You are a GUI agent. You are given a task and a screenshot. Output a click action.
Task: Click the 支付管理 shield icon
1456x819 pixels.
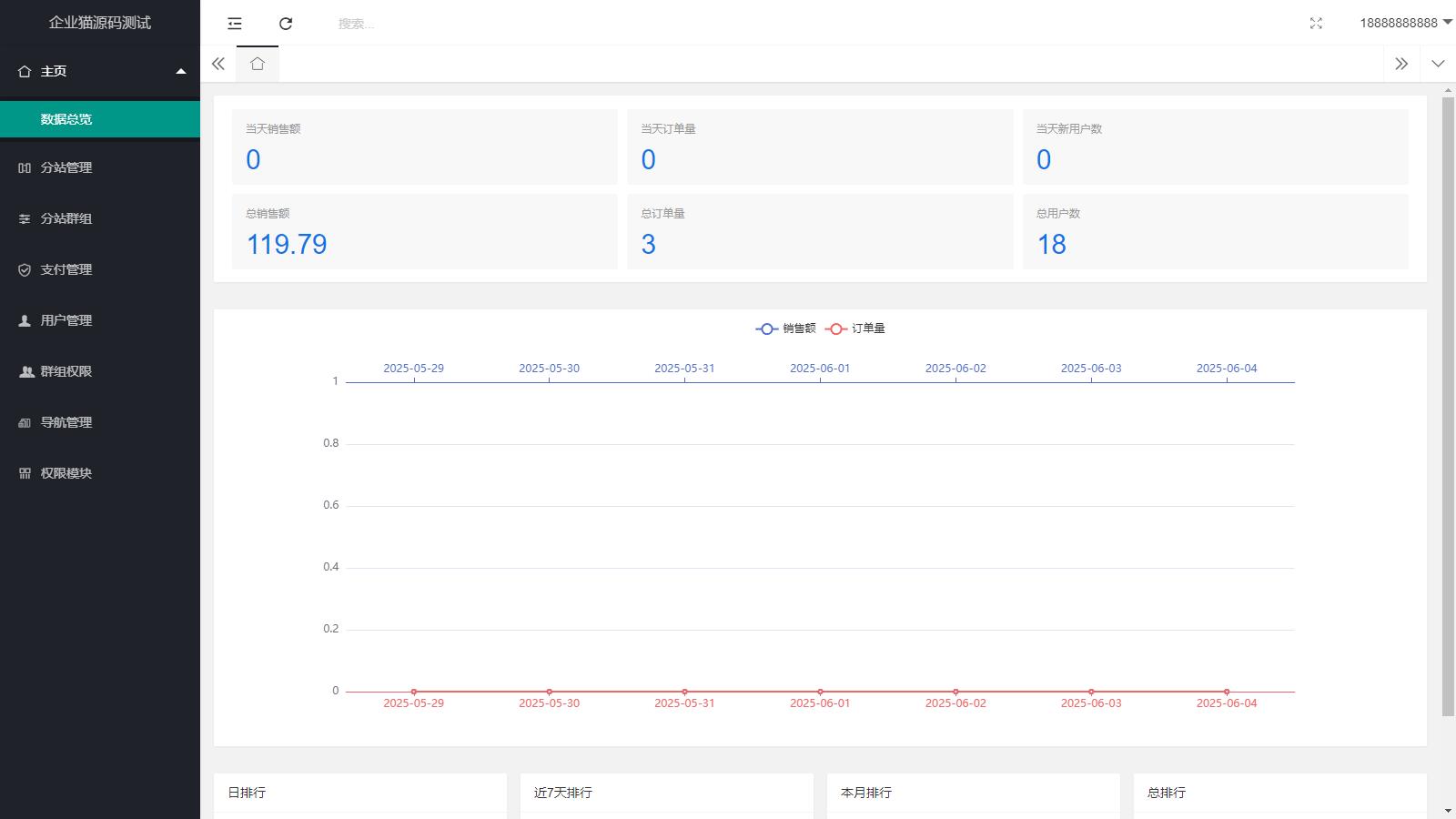click(x=25, y=269)
